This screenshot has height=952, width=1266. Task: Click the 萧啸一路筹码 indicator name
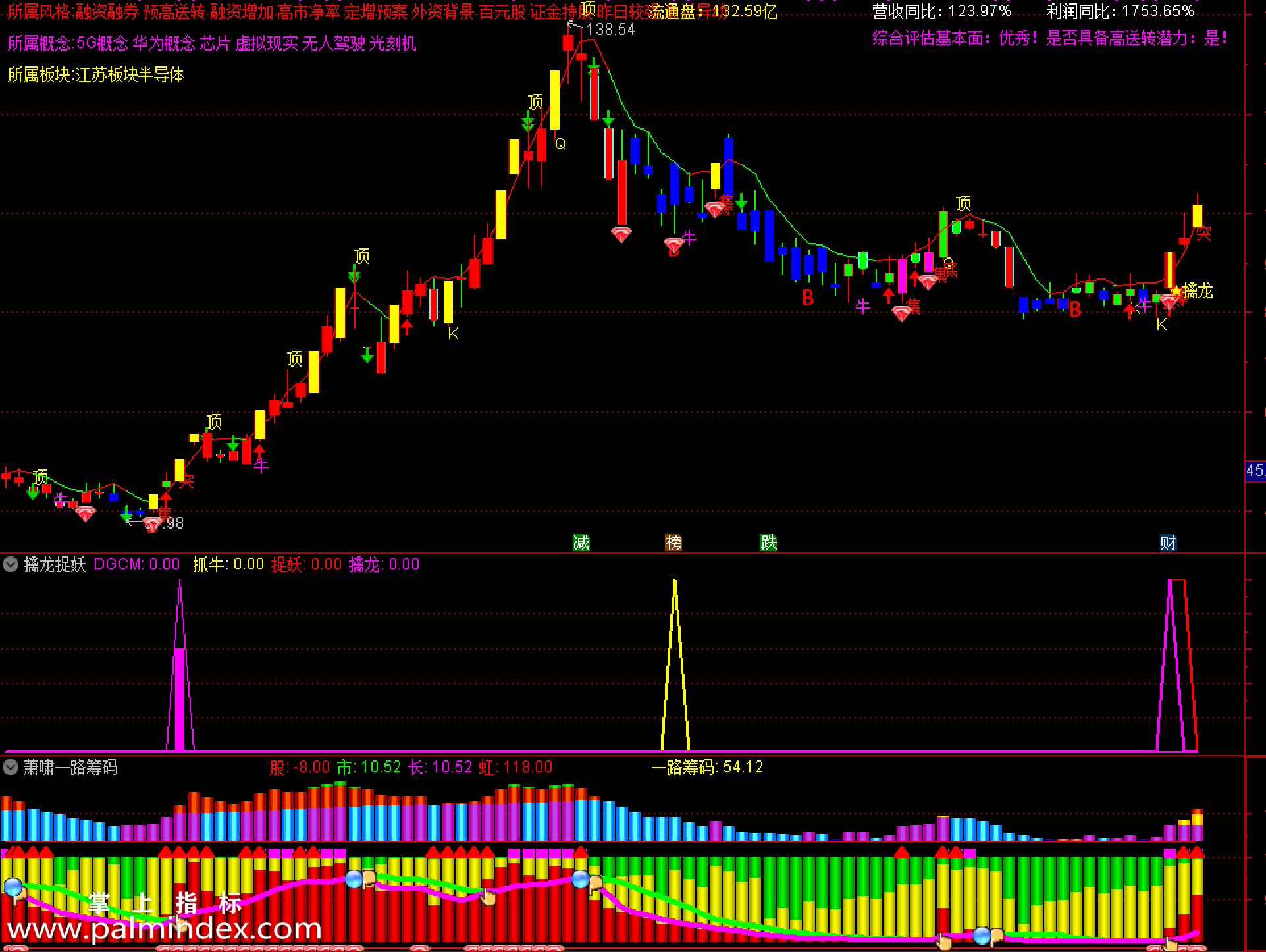tap(70, 767)
